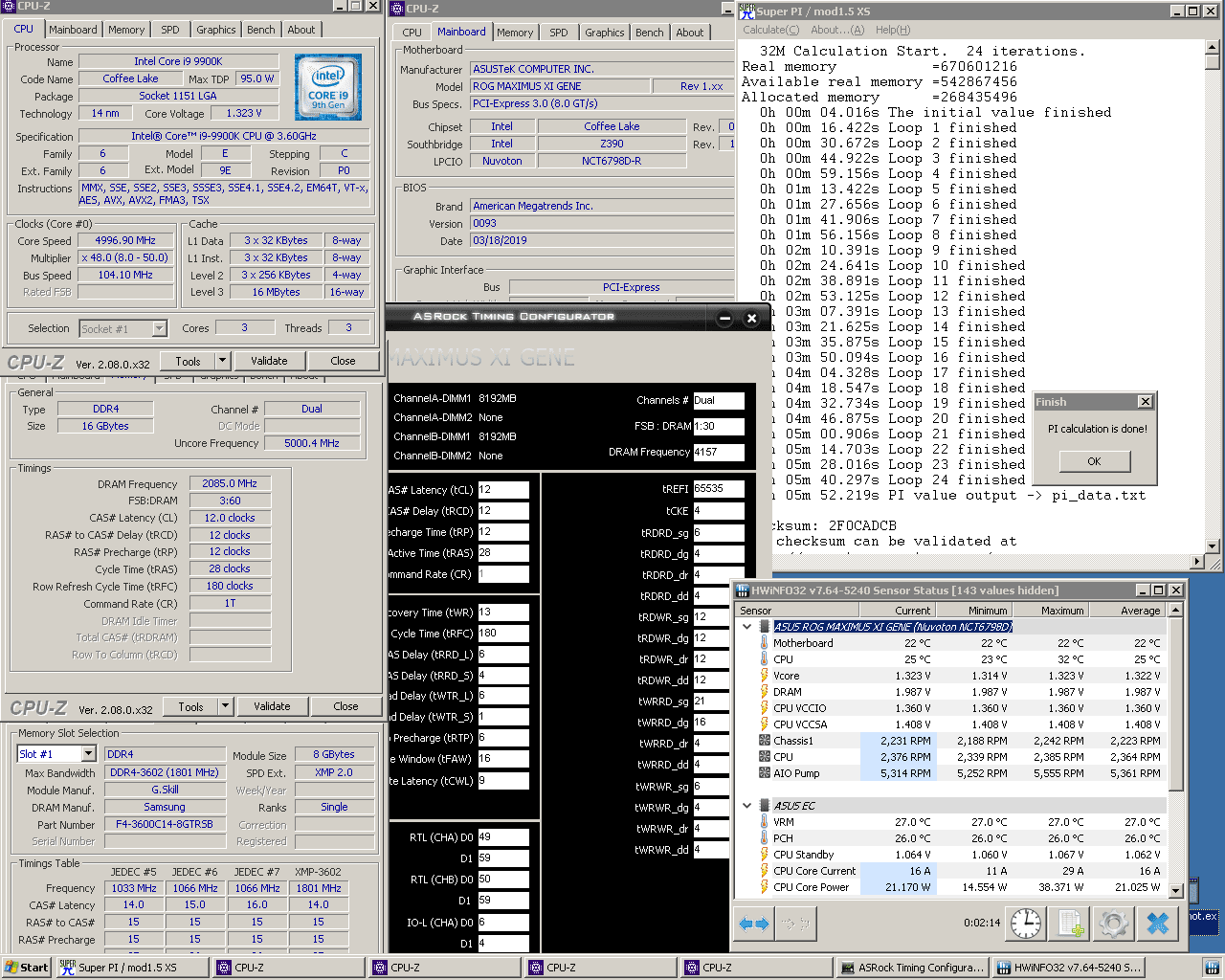This screenshot has width=1225, height=980.
Task: Click the lightning icon beside DRAM sensor
Action: point(764,692)
